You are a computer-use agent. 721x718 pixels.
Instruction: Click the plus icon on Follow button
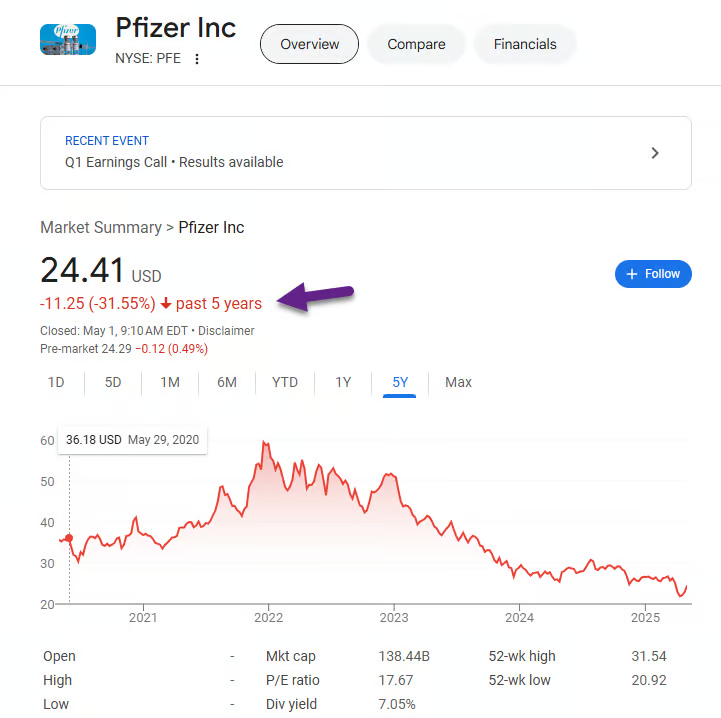tap(632, 274)
